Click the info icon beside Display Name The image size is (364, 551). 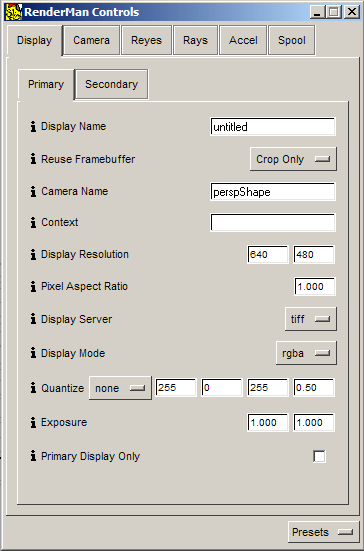(33, 127)
